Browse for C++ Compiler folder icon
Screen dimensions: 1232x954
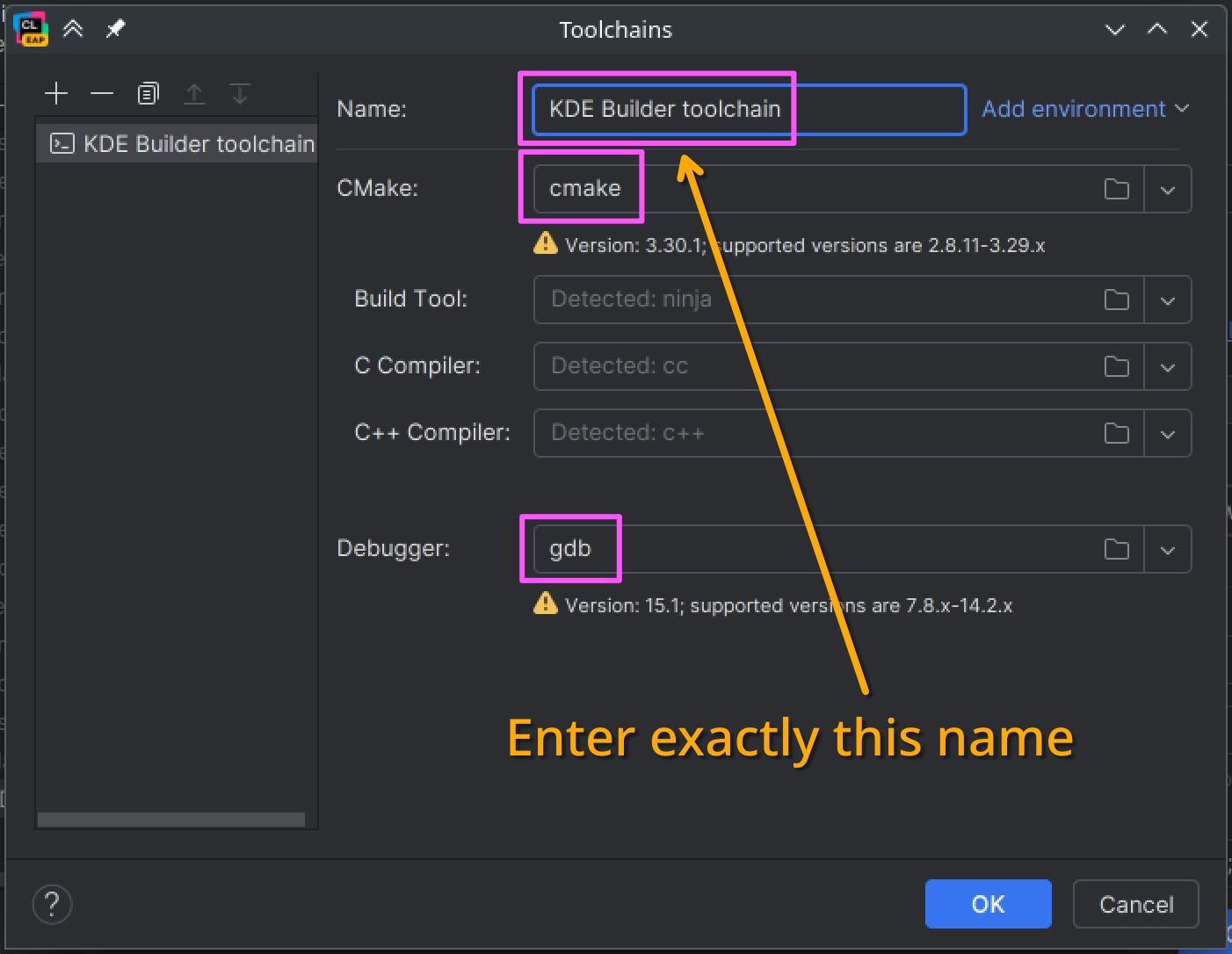click(1117, 433)
